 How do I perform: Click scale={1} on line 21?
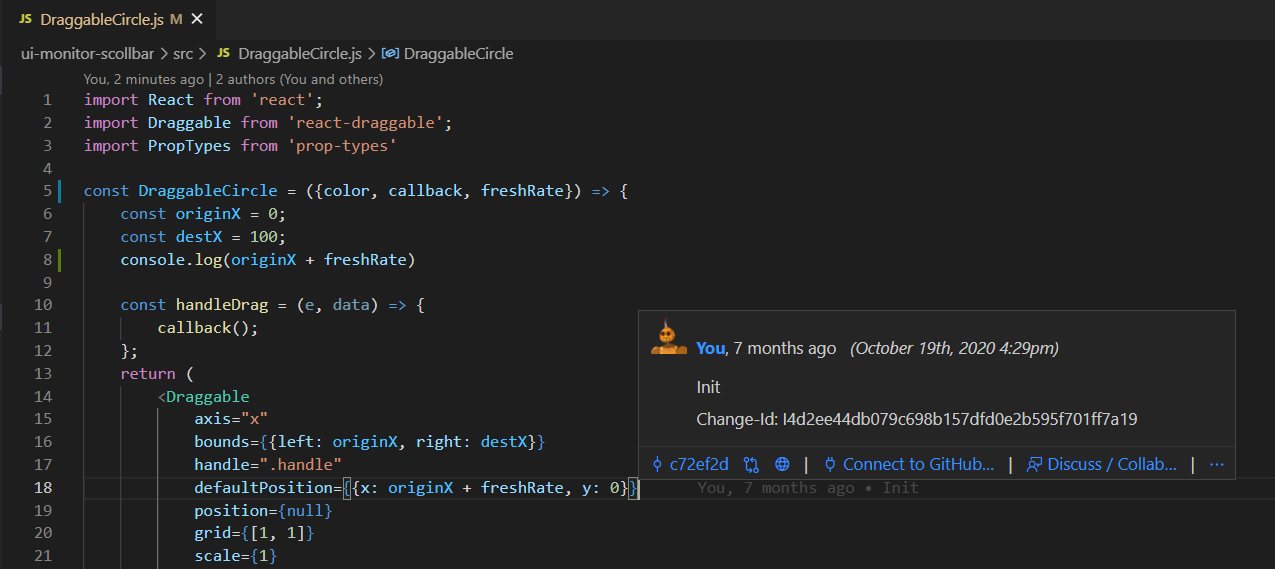[236, 556]
